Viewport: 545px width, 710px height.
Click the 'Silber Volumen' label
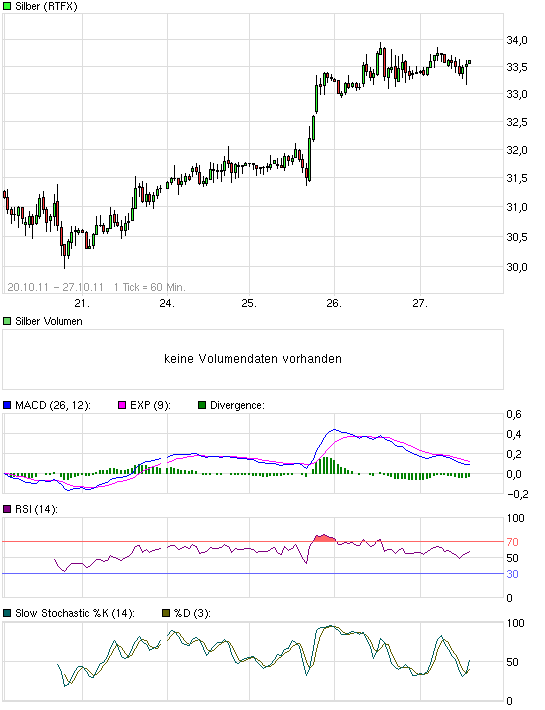tap(49, 321)
